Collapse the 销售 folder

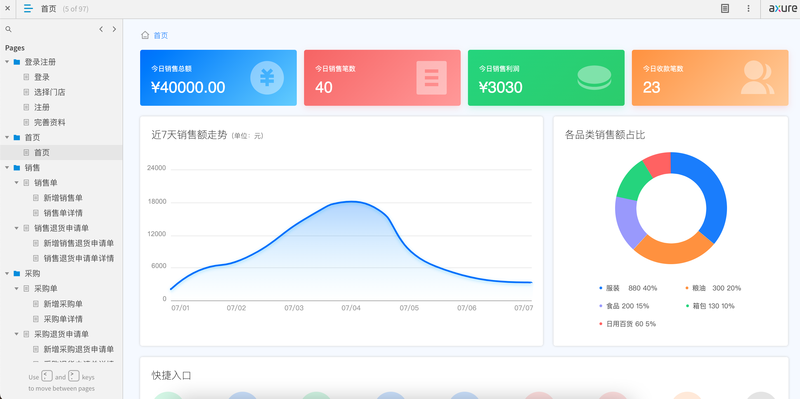[x=7, y=168]
